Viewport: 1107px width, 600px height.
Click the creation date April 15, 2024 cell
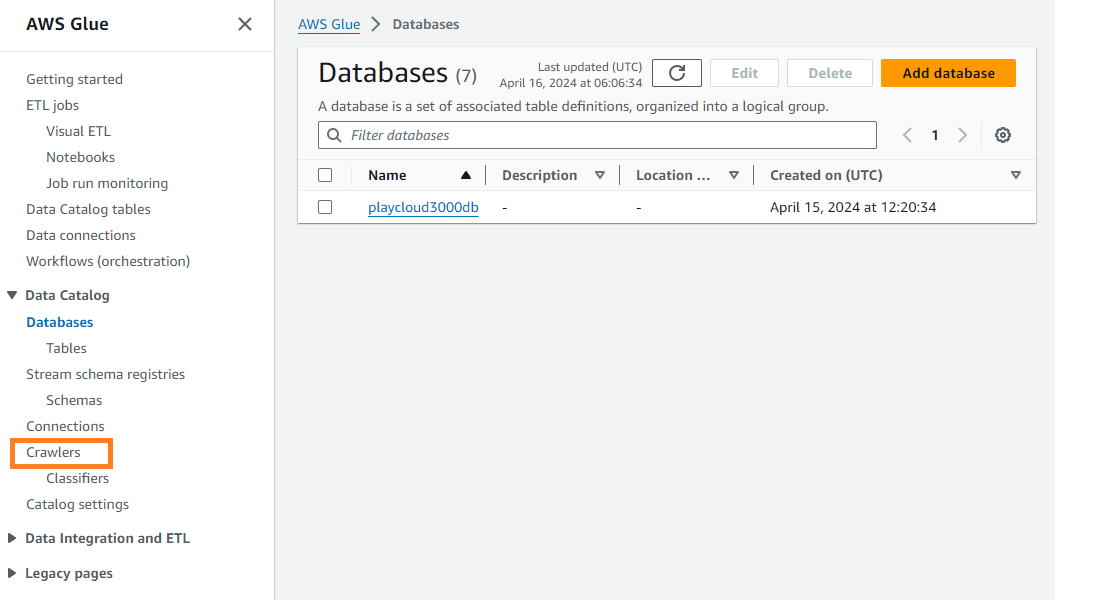point(853,208)
